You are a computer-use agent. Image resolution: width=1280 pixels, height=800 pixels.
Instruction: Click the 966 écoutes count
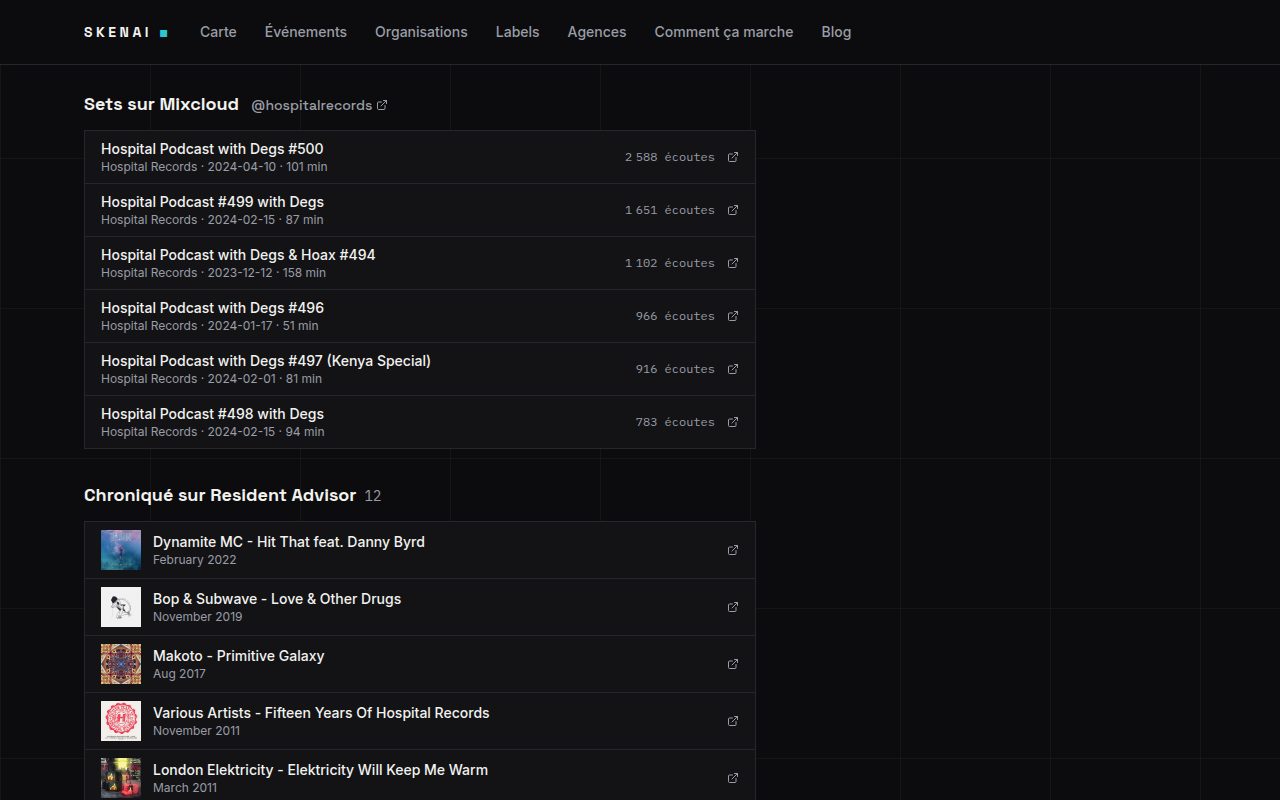tap(675, 316)
